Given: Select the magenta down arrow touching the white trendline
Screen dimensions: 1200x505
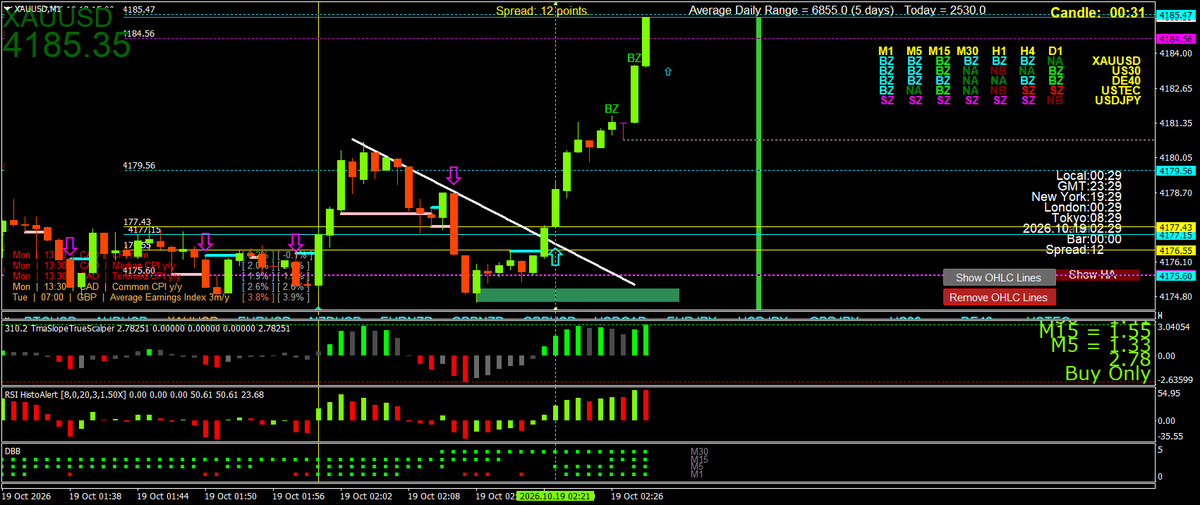Looking at the screenshot, I should point(453,177).
